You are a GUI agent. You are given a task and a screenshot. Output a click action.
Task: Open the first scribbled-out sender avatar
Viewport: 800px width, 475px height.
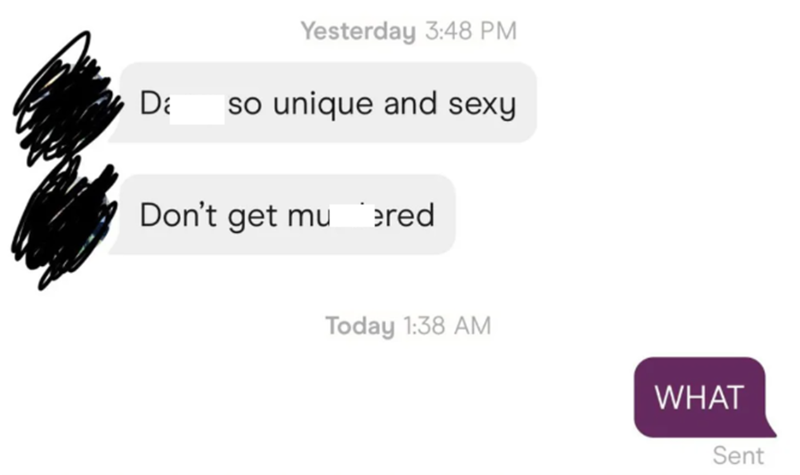coord(64,97)
